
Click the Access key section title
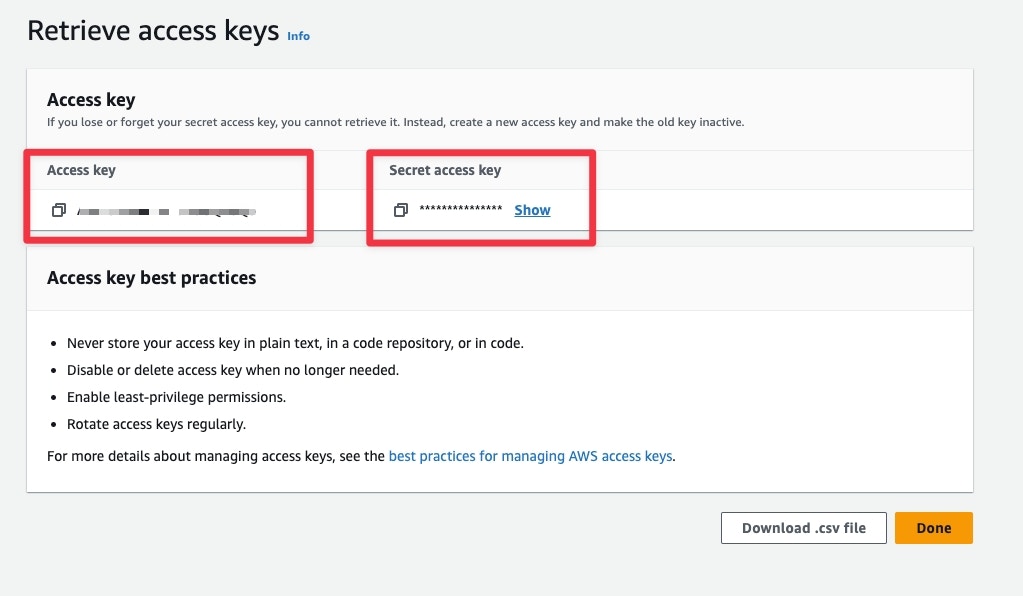tap(91, 100)
